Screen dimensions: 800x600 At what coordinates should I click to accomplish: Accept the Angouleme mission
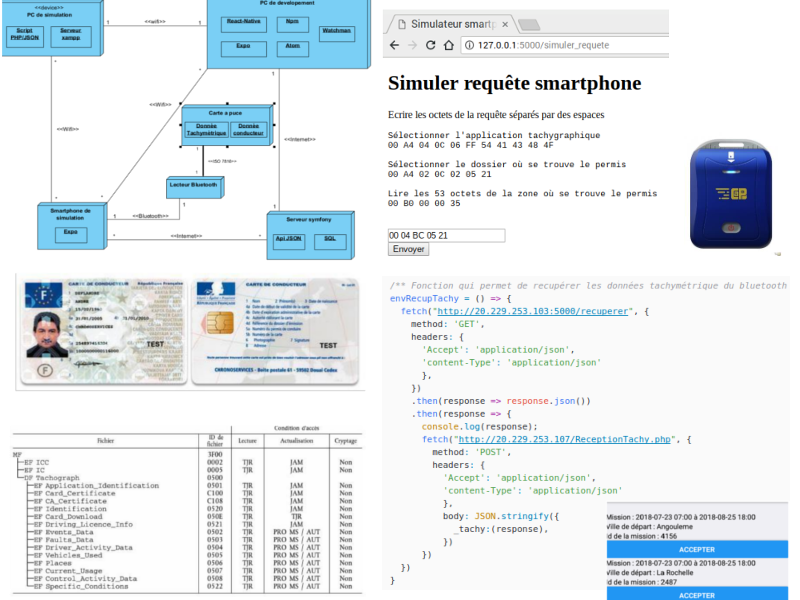point(697,549)
